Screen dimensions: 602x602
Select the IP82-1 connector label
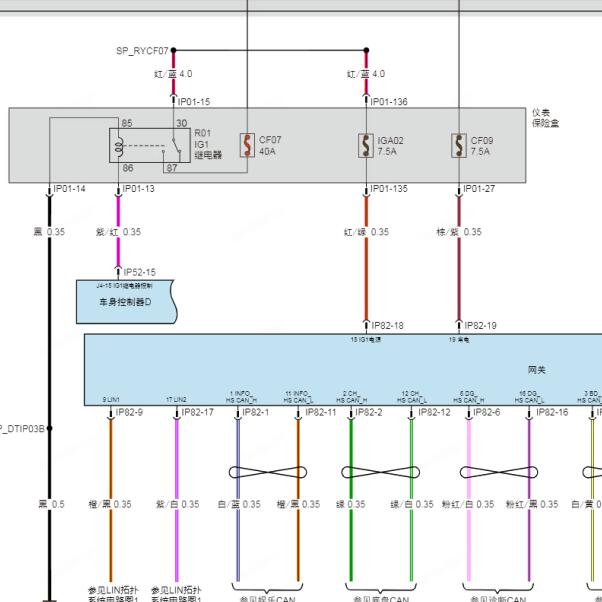[256, 412]
